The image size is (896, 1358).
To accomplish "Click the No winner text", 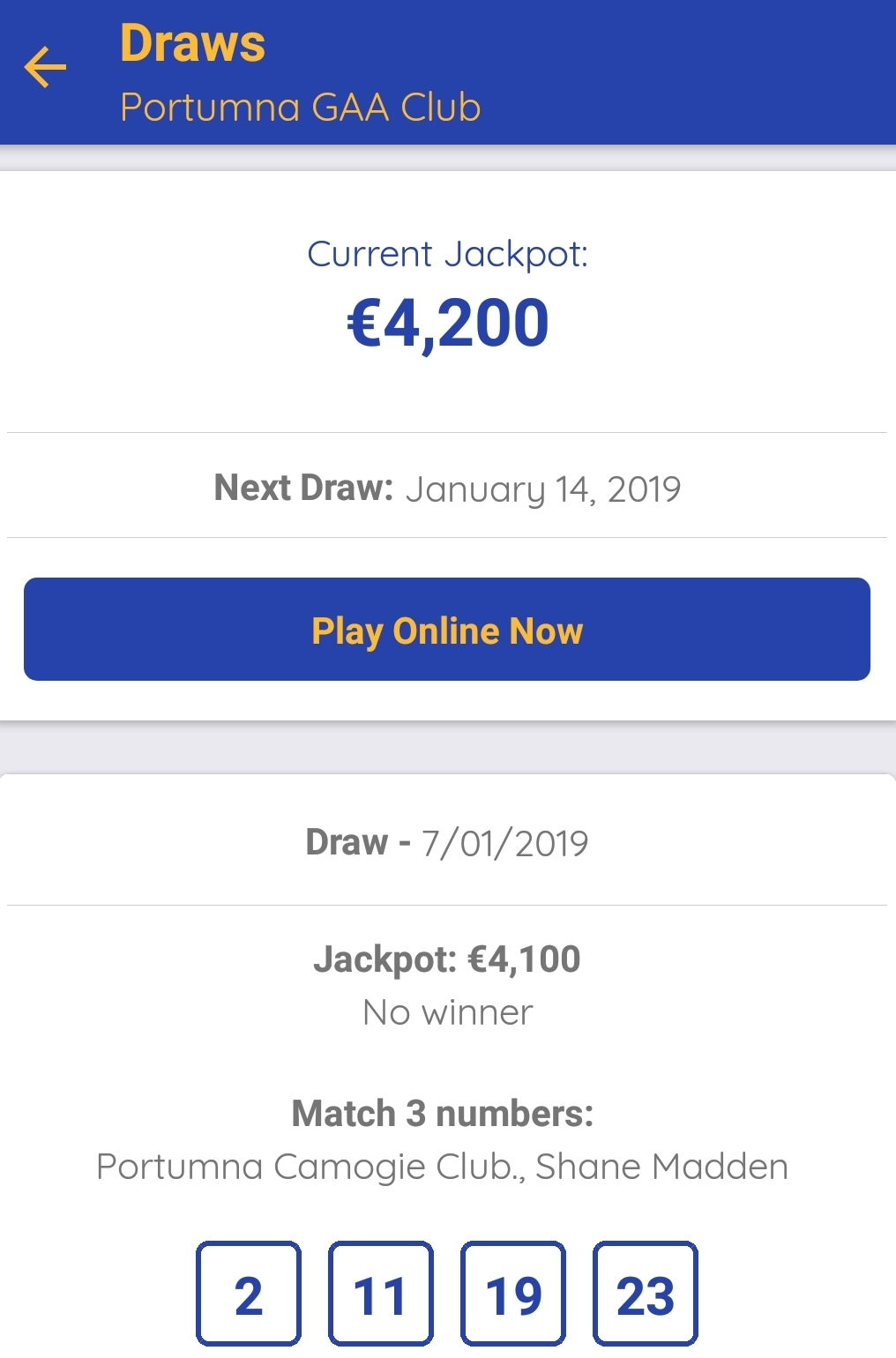I will point(448,1012).
